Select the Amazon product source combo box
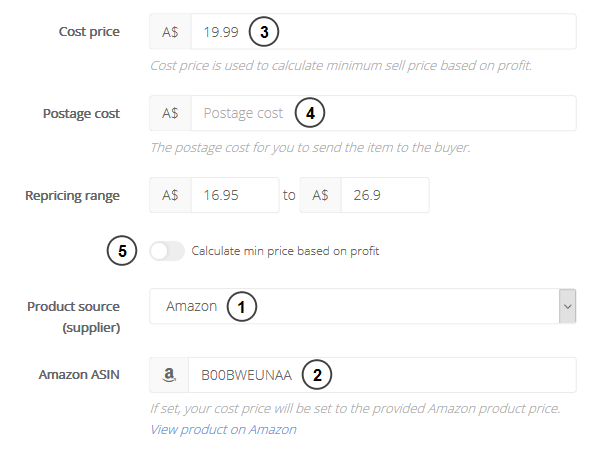 363,306
